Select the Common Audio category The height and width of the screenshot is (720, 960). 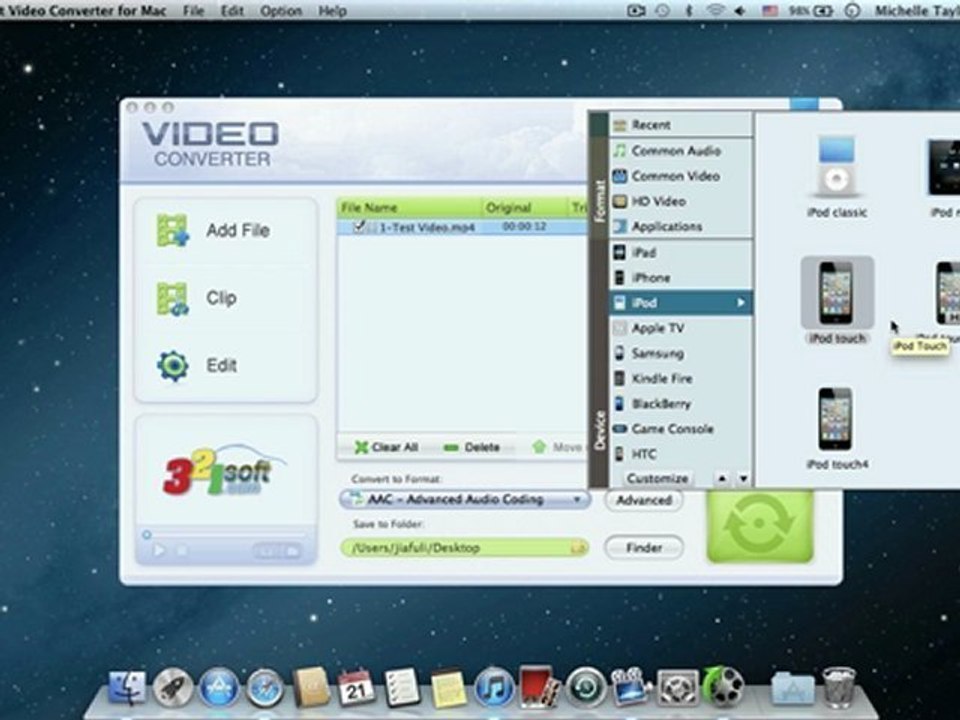[681, 151]
